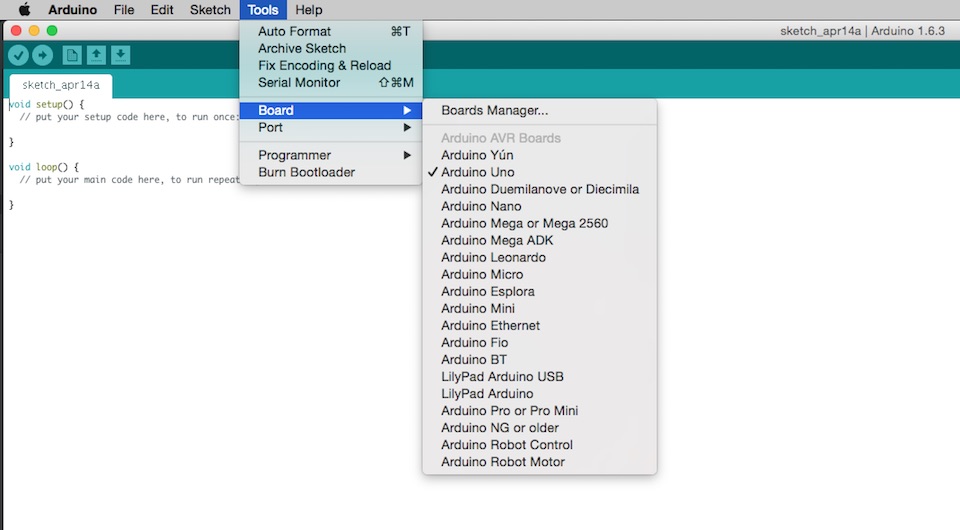Pick Arduino Robot Motor board

click(x=539, y=462)
